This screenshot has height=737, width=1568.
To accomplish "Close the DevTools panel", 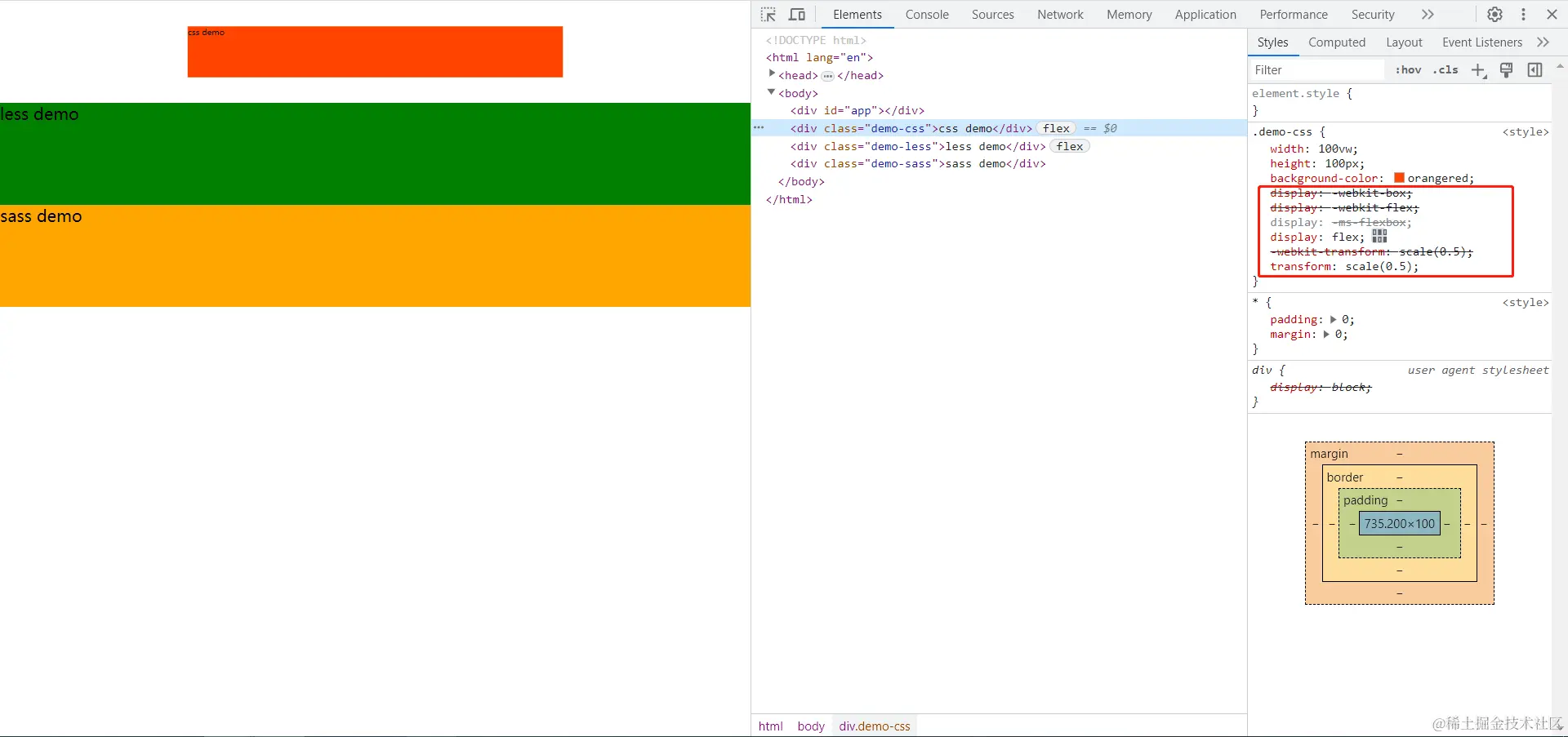I will coord(1552,15).
